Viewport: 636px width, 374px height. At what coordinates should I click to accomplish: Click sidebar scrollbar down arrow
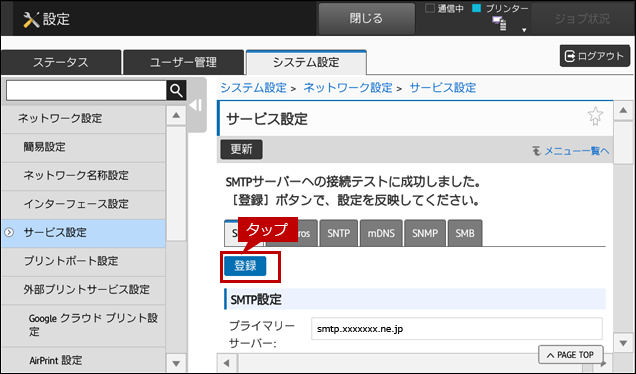click(x=176, y=363)
